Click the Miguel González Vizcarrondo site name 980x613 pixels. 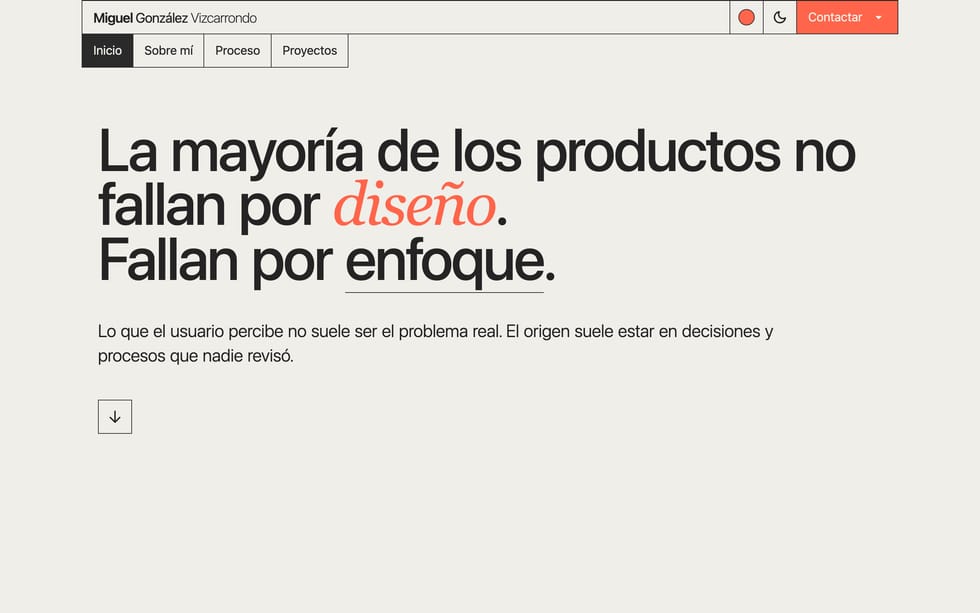[x=175, y=18]
